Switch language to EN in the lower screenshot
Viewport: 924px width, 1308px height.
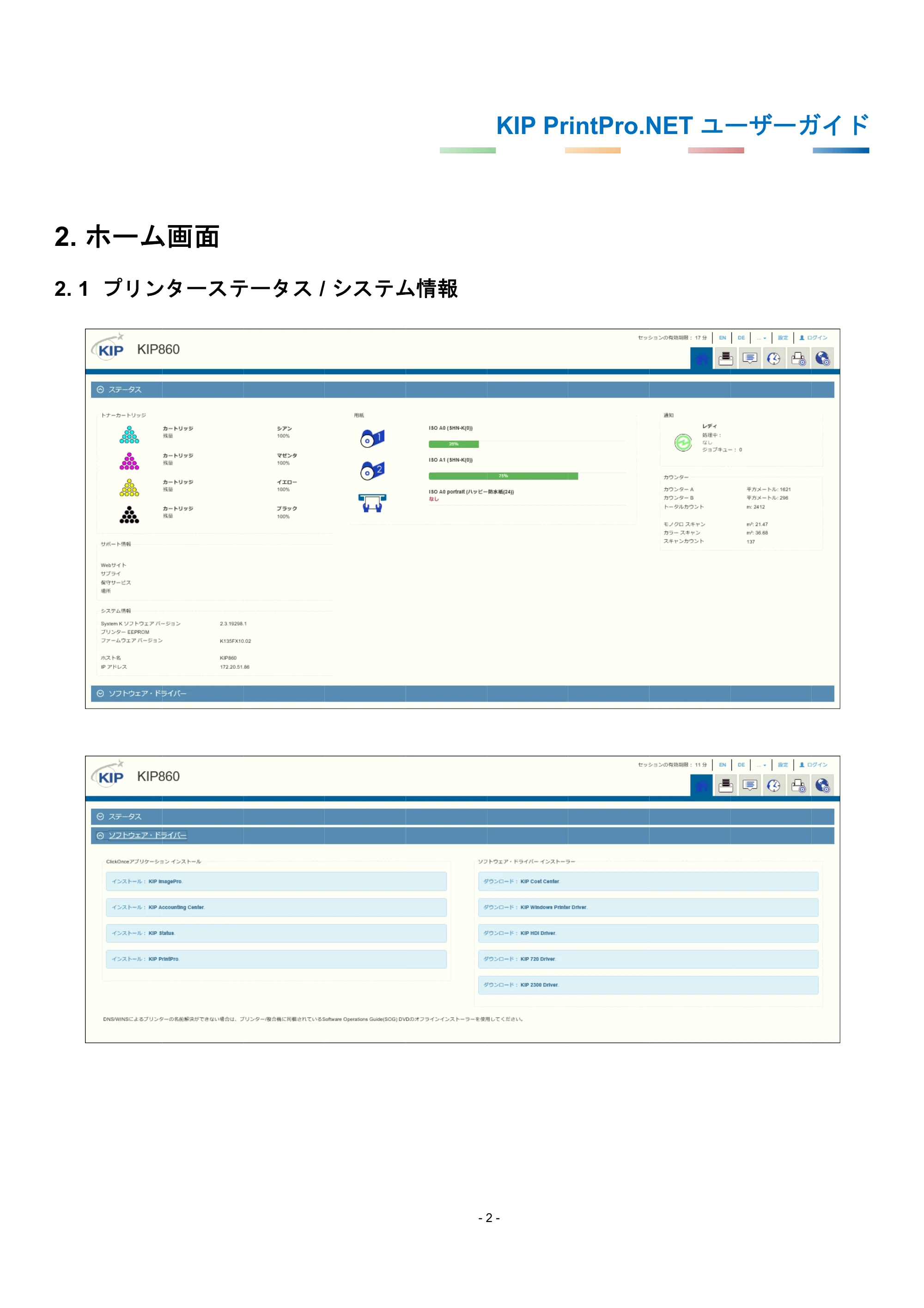723,765
